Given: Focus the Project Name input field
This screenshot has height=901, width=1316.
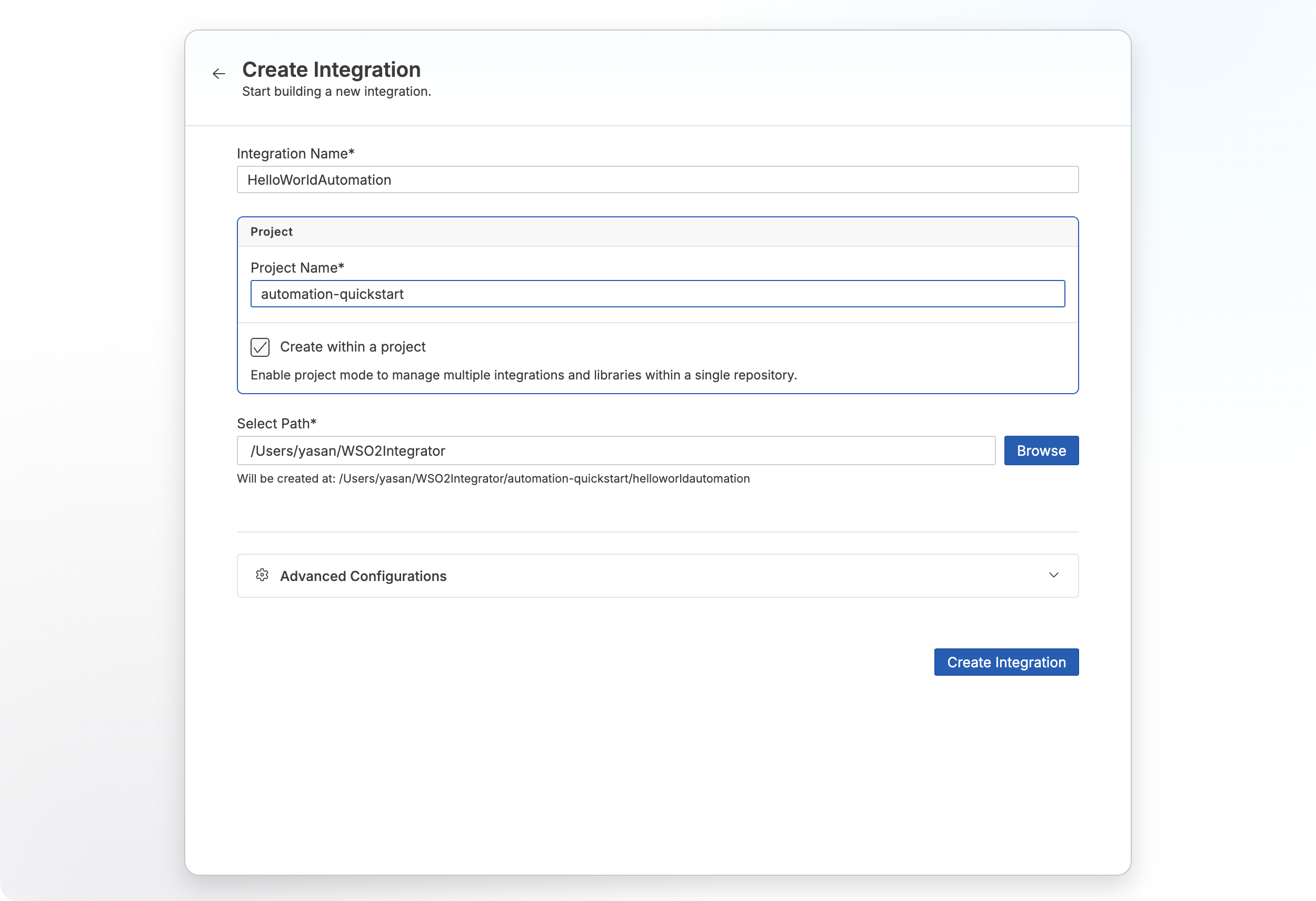Looking at the screenshot, I should click(x=657, y=294).
